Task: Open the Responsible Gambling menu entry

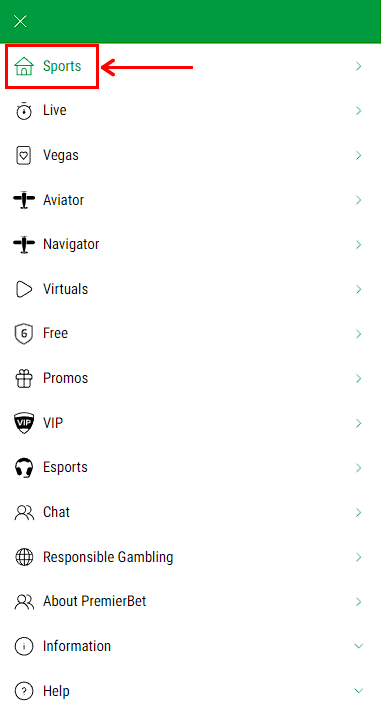Action: [190, 557]
